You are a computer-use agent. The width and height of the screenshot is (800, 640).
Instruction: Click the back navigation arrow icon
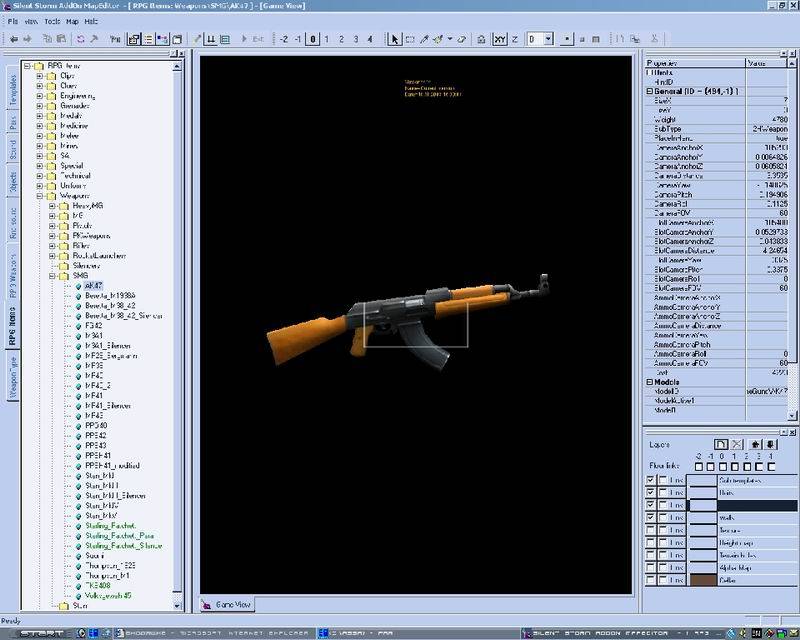pyautogui.click(x=14, y=39)
